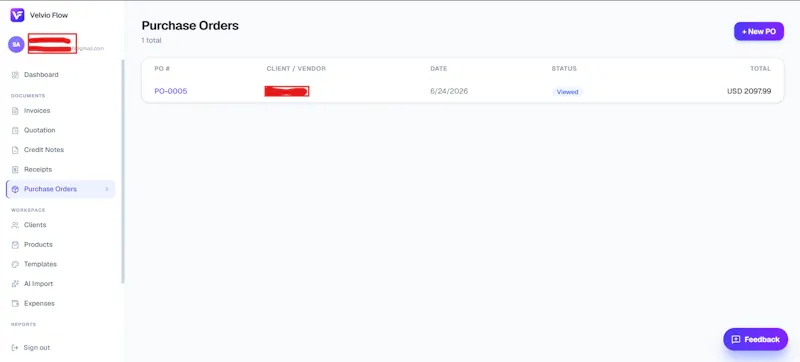Click the DATE column header
This screenshot has width=800, height=362.
[x=439, y=69]
